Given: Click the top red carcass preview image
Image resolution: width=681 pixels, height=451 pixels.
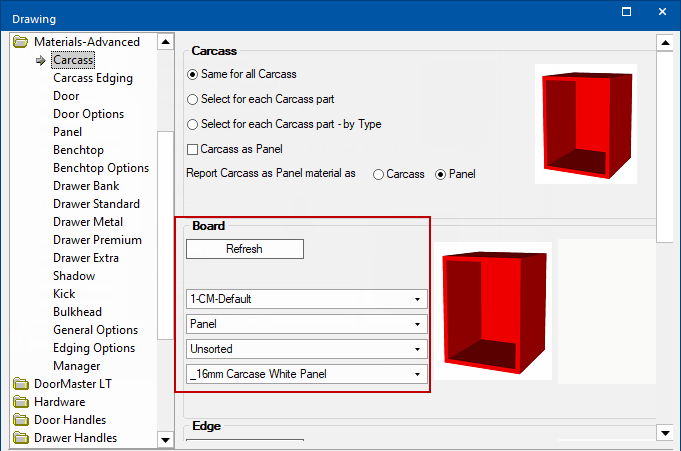Looking at the screenshot, I should (586, 124).
